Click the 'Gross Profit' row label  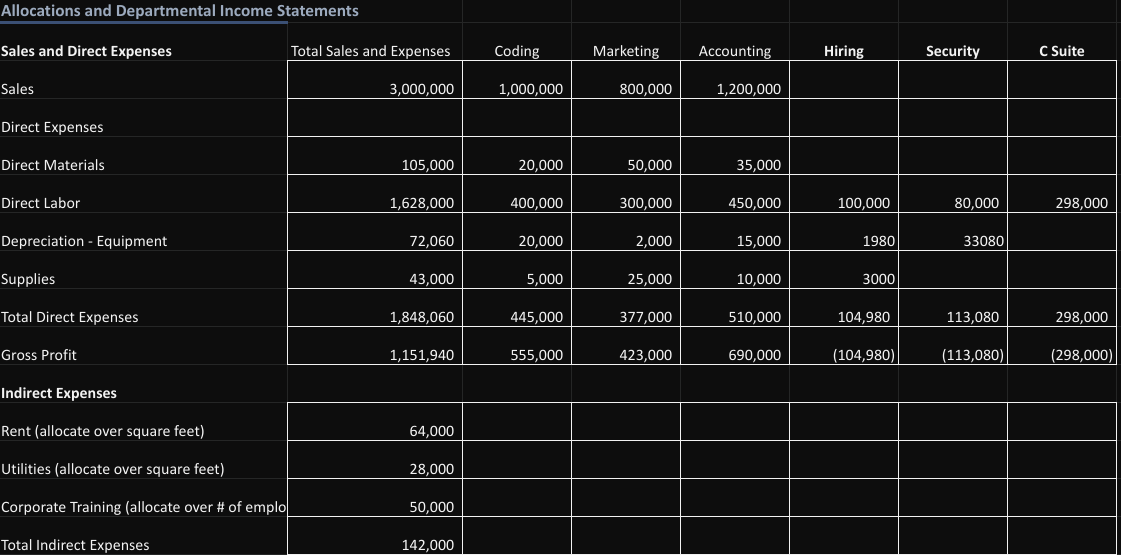39,354
